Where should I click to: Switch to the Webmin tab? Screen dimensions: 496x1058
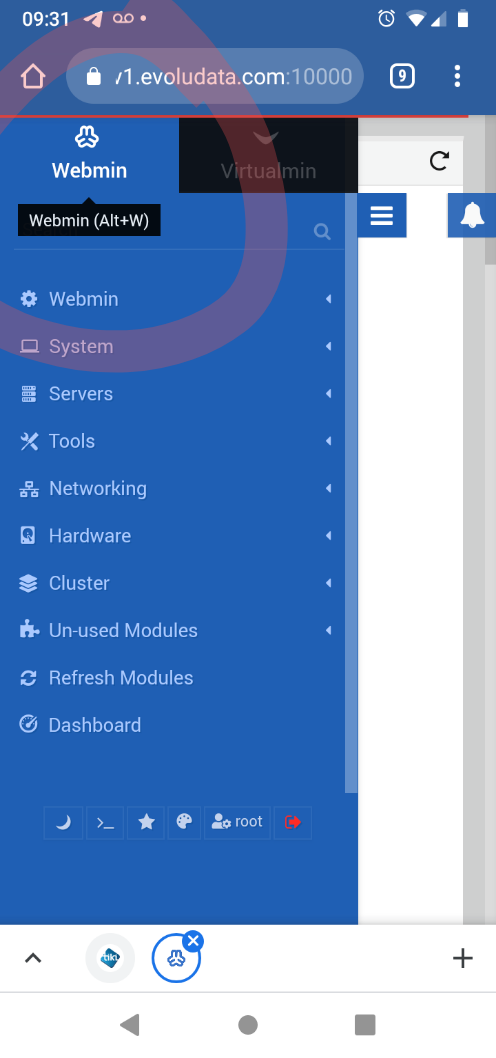89,155
